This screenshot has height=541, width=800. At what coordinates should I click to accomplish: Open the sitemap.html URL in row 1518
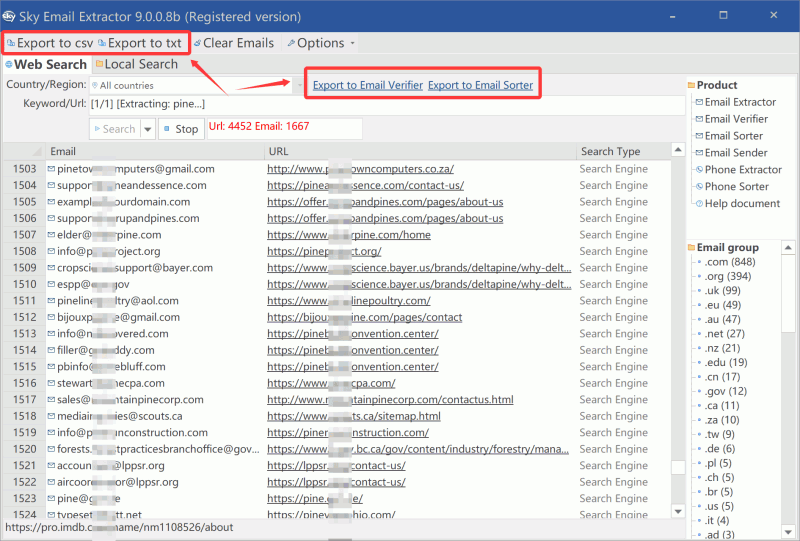tap(354, 416)
